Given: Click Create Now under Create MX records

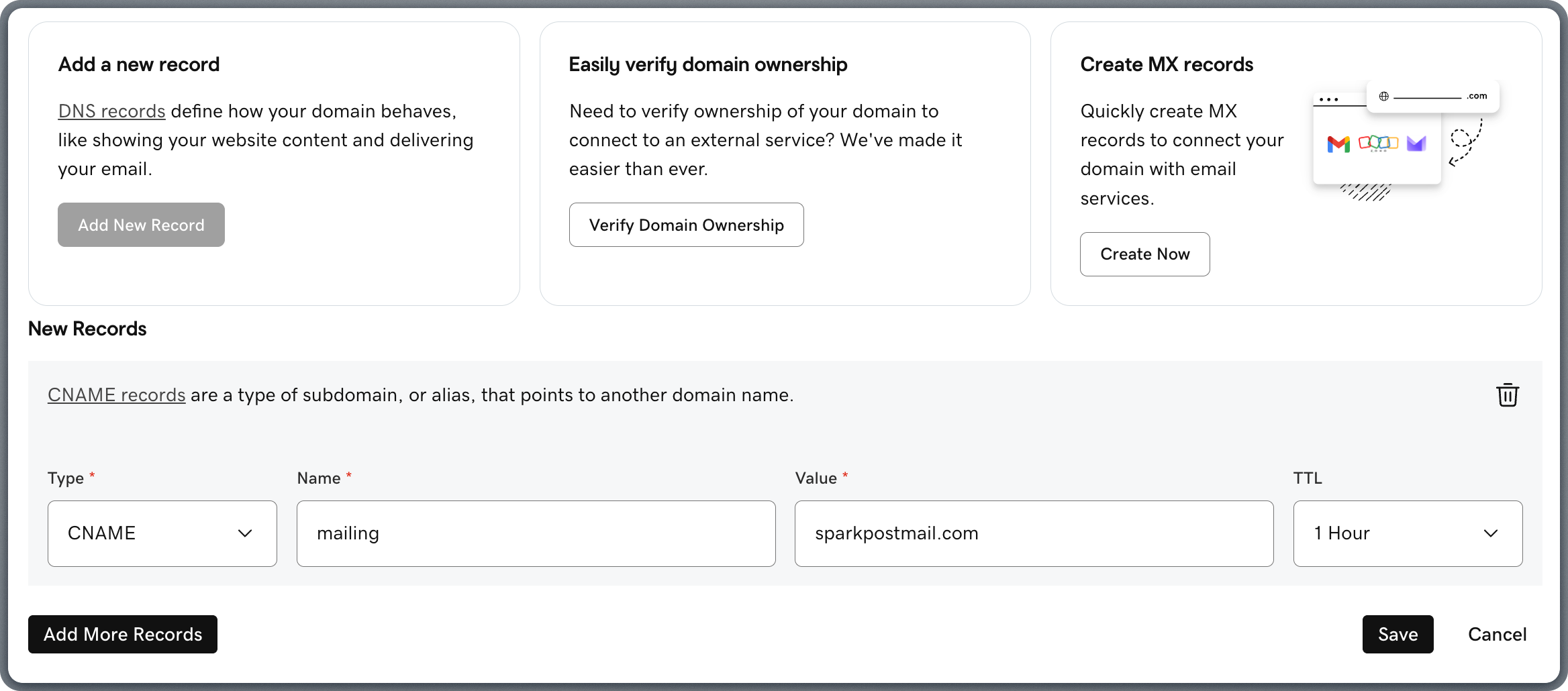Looking at the screenshot, I should tap(1144, 254).
